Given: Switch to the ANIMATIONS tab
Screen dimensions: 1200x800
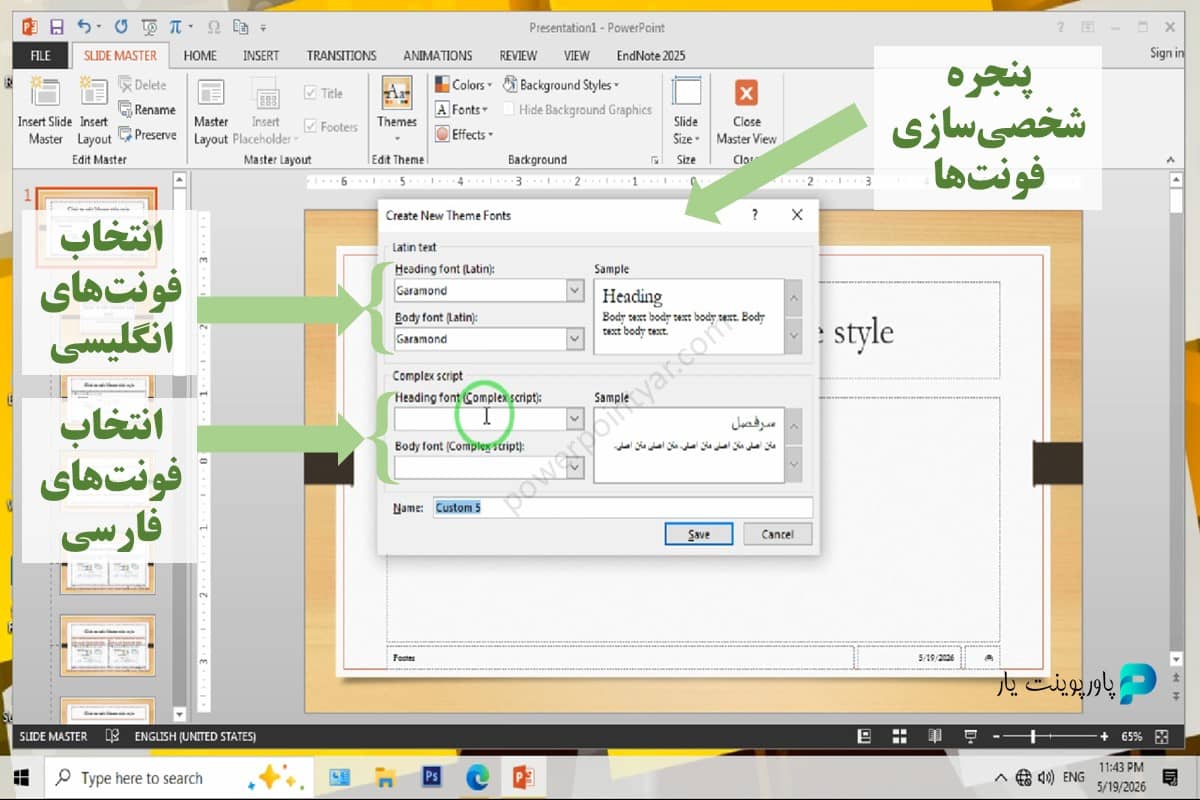Looking at the screenshot, I should [438, 56].
